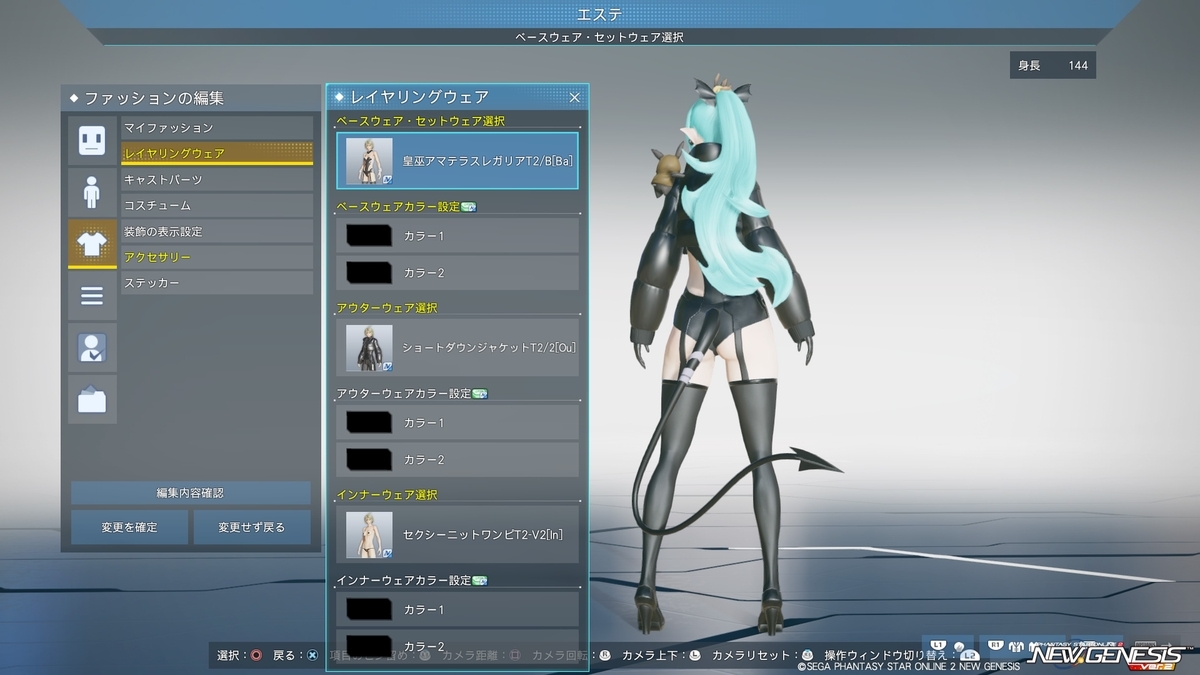Click インナーウェア選択 section heading

(387, 495)
